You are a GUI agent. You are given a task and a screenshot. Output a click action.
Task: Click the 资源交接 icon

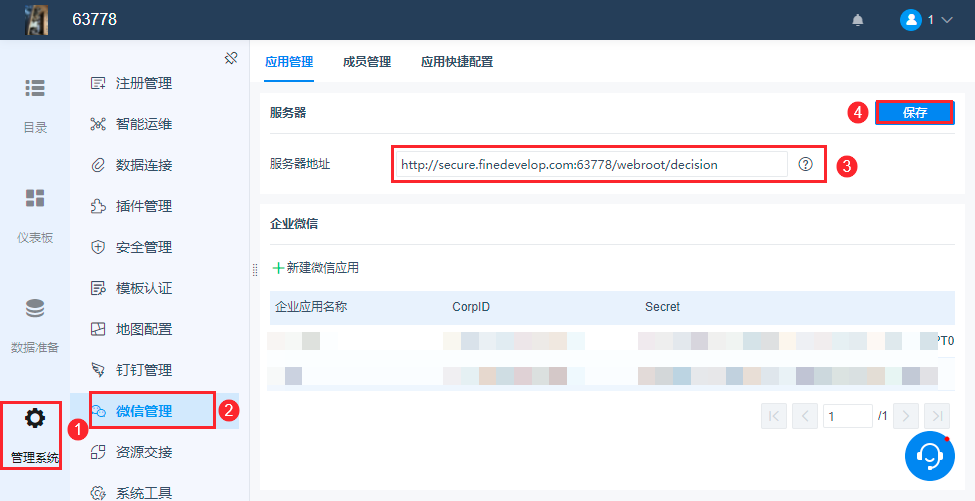(98, 453)
